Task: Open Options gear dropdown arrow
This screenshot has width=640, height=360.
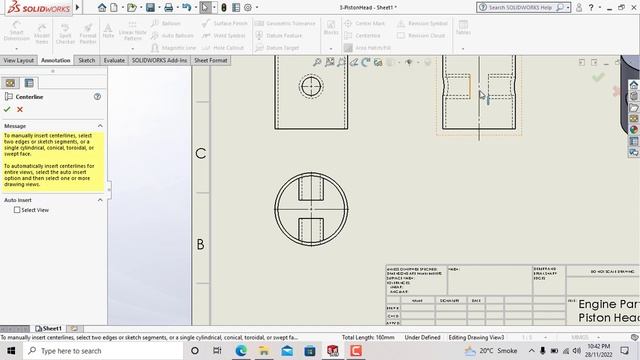Action: pyautogui.click(x=256, y=7)
